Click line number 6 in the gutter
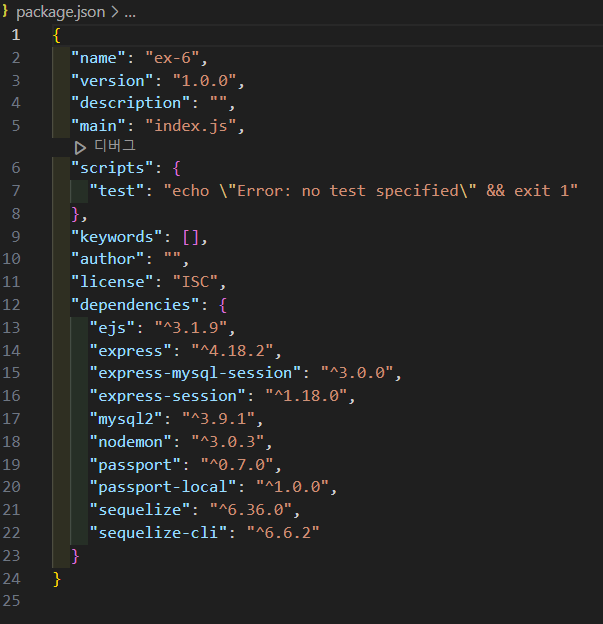Image resolution: width=603 pixels, height=624 pixels. pos(16,168)
